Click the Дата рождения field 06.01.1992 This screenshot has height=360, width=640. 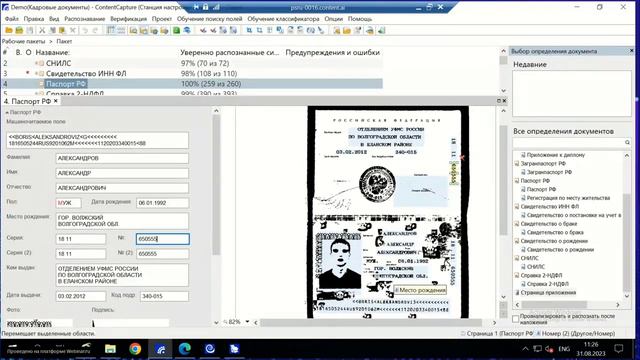point(162,203)
